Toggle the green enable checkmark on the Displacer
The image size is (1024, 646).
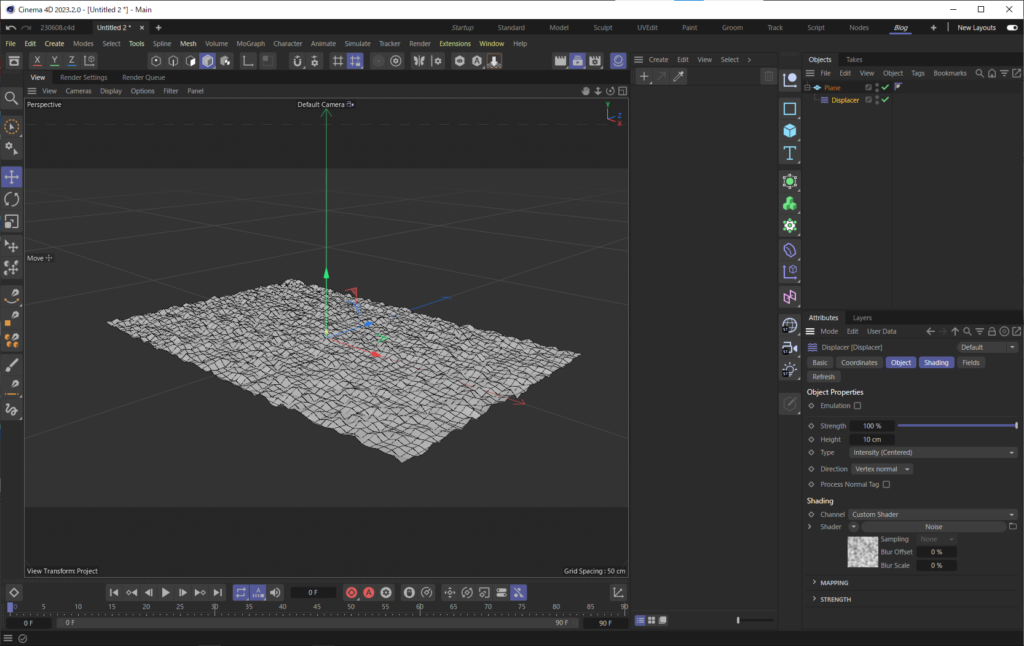(x=883, y=100)
